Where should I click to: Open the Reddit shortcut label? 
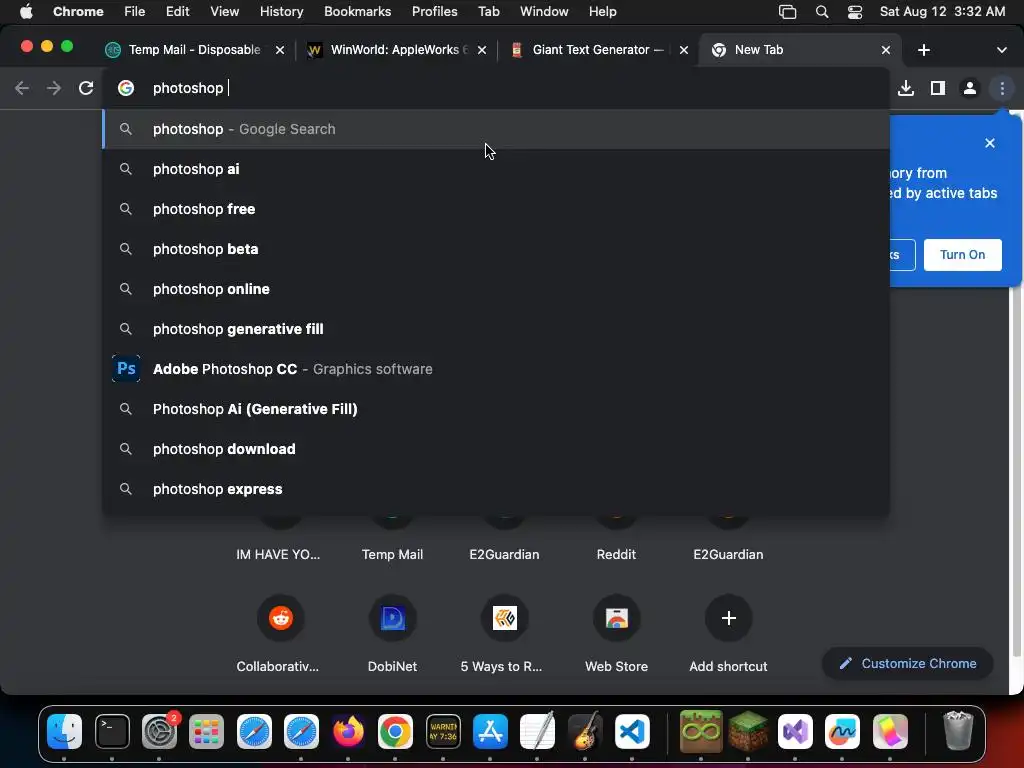[616, 554]
